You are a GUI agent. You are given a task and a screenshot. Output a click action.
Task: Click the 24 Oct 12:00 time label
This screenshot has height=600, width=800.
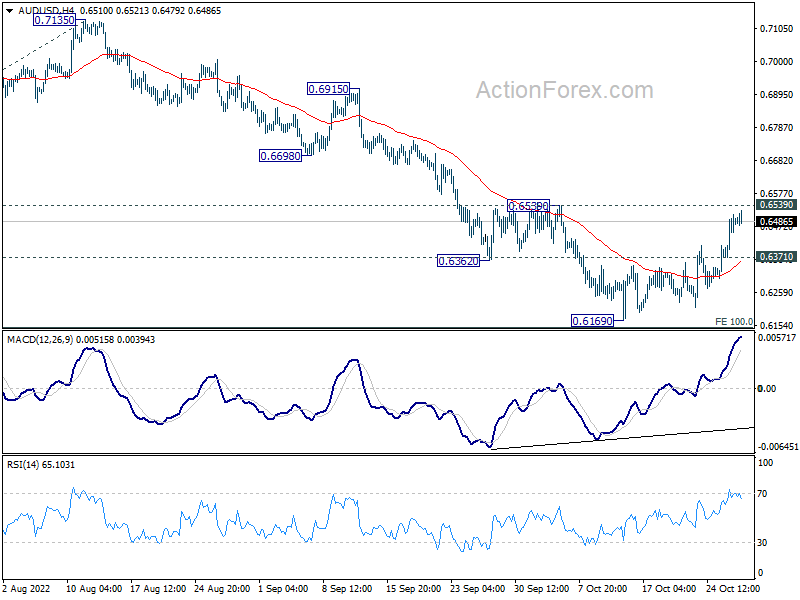pyautogui.click(x=733, y=589)
